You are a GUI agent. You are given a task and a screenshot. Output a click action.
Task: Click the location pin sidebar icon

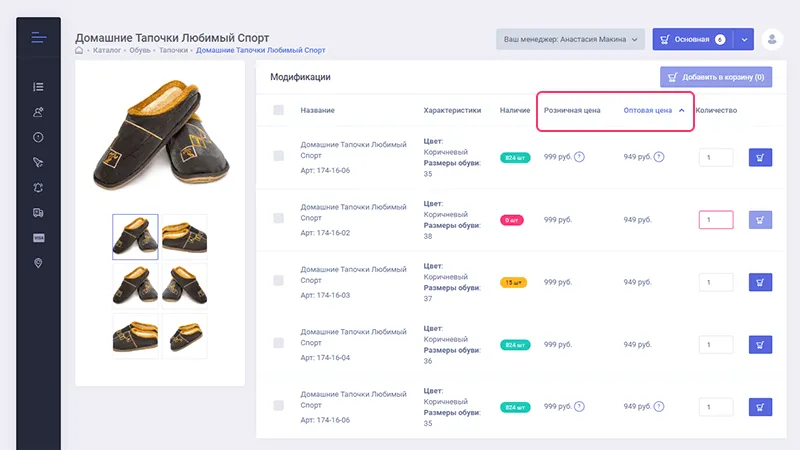coord(38,263)
